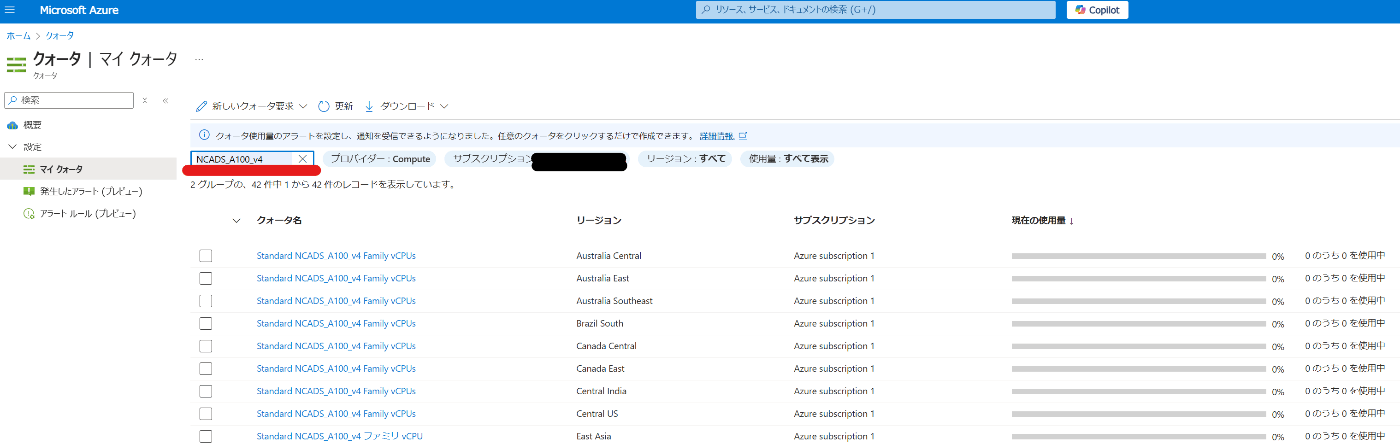Check the East Asia row checkbox
The width and height of the screenshot is (1400, 444).
click(205, 436)
